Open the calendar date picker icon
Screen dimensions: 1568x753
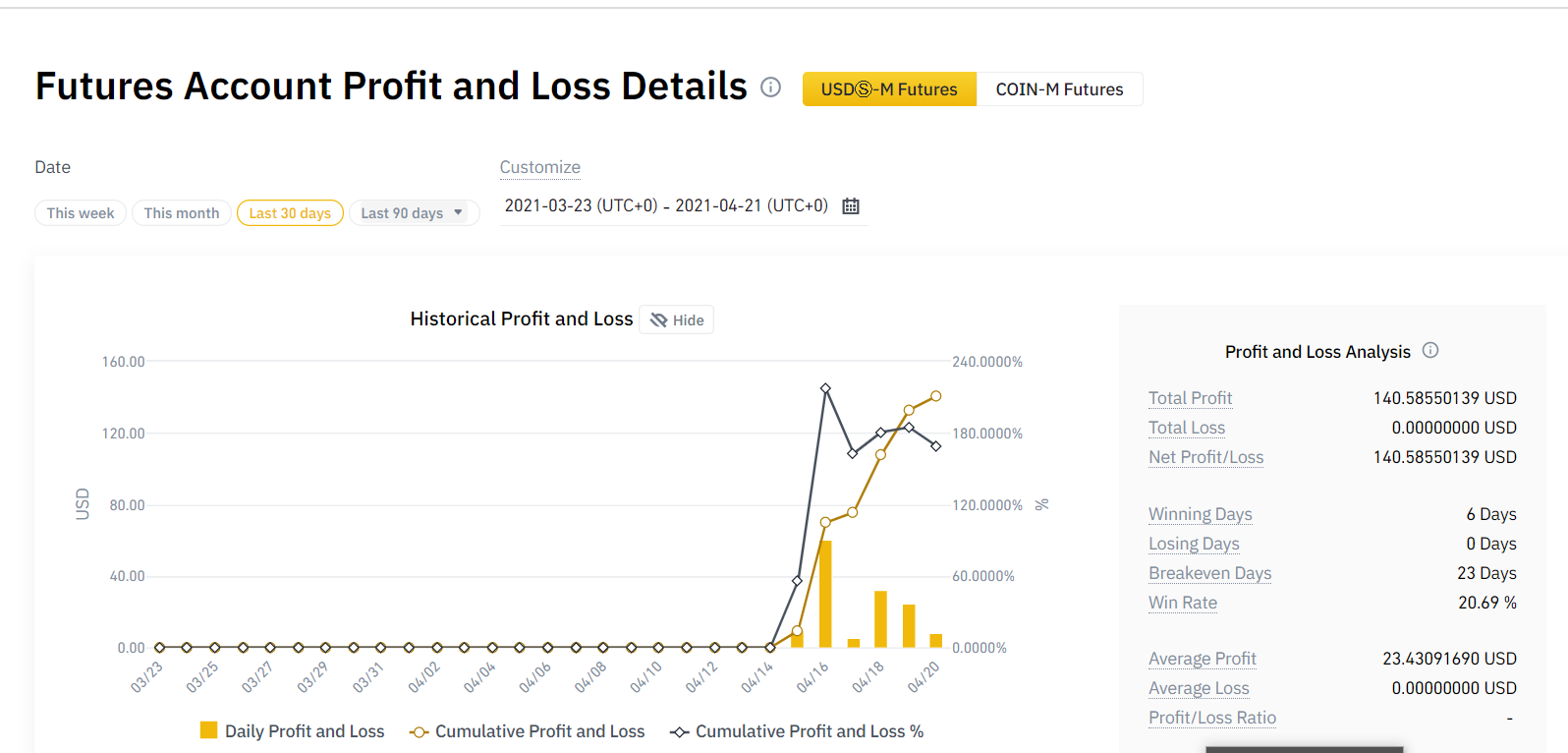pos(851,206)
